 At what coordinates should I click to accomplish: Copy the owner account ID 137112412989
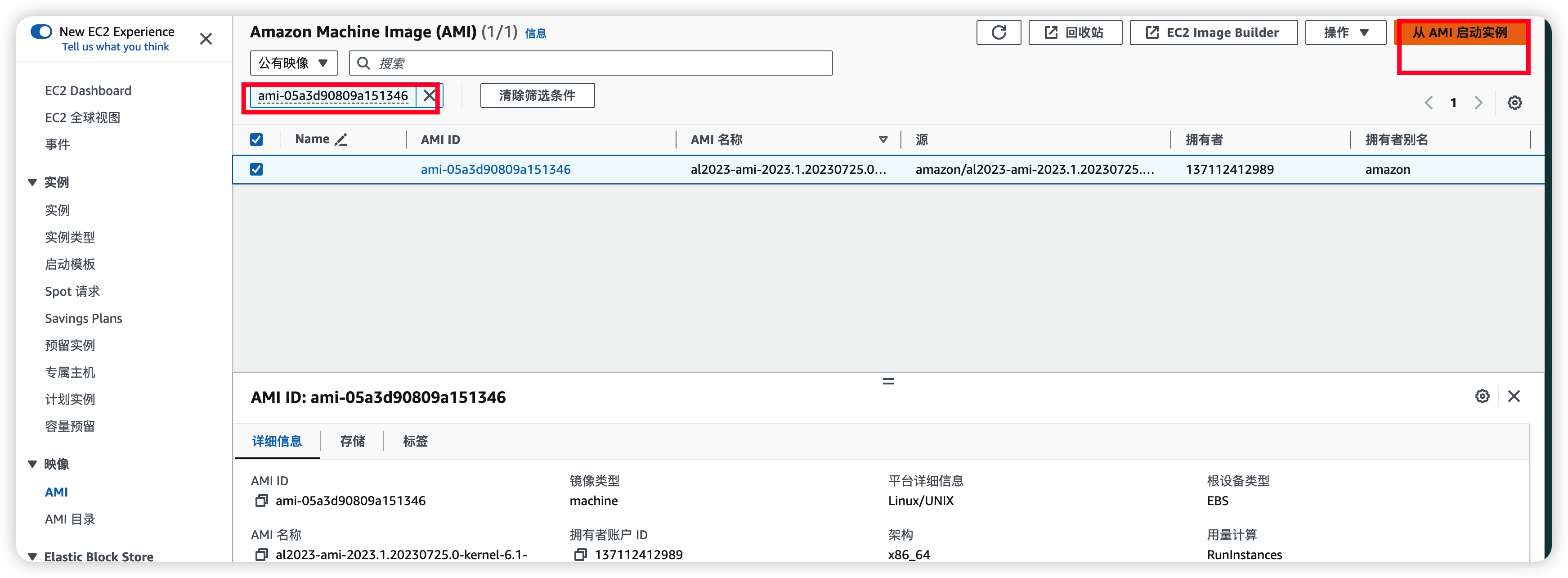580,554
